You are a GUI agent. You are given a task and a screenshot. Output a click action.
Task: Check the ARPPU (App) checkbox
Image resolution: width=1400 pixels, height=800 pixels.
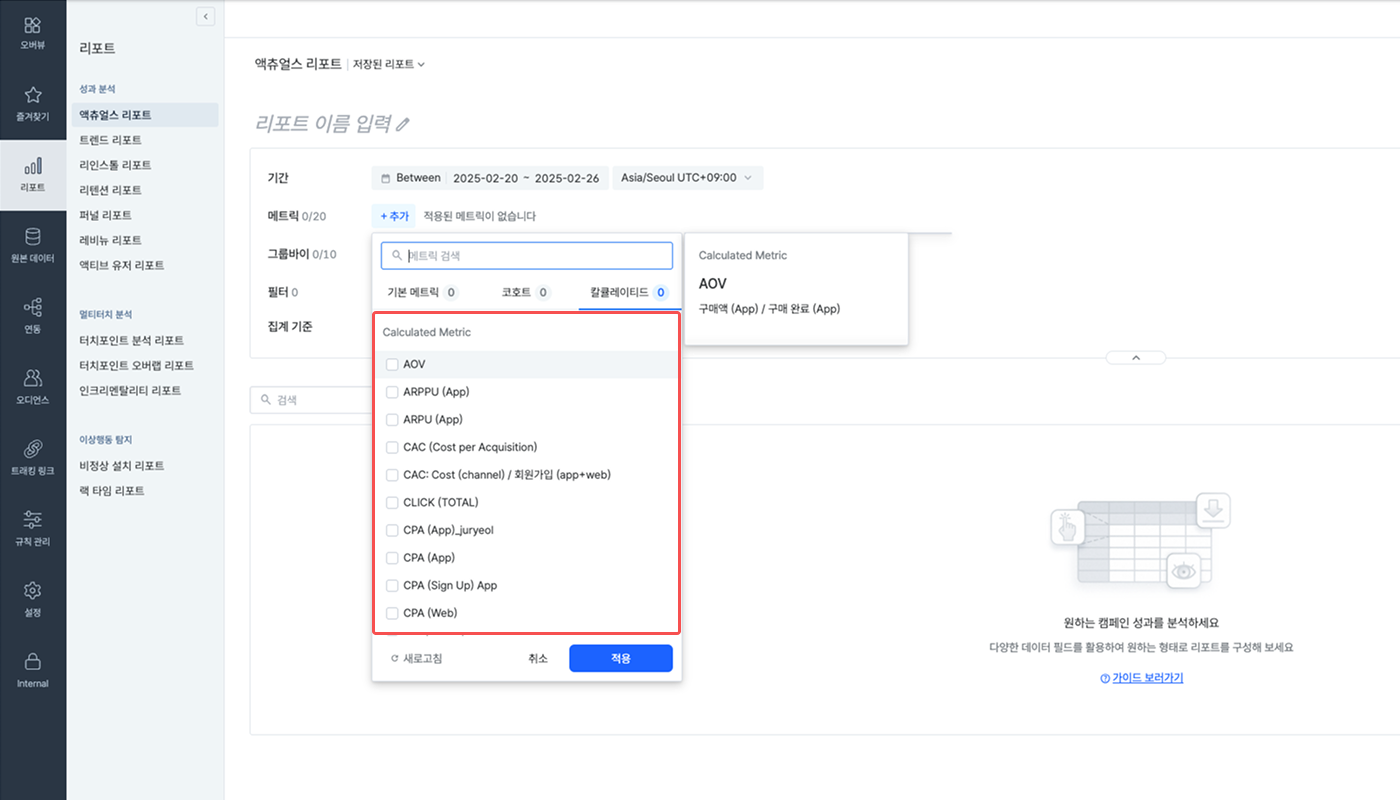pos(392,392)
